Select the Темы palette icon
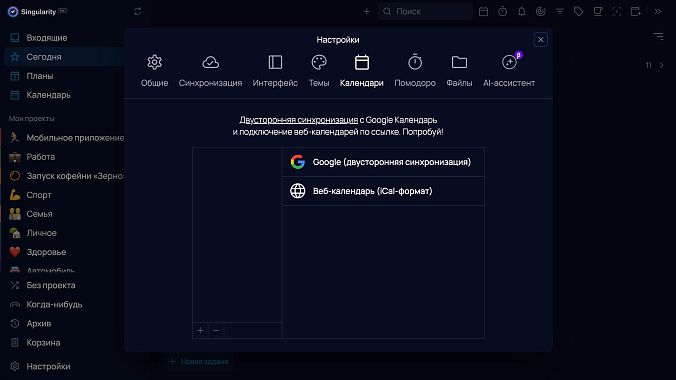 pos(319,63)
